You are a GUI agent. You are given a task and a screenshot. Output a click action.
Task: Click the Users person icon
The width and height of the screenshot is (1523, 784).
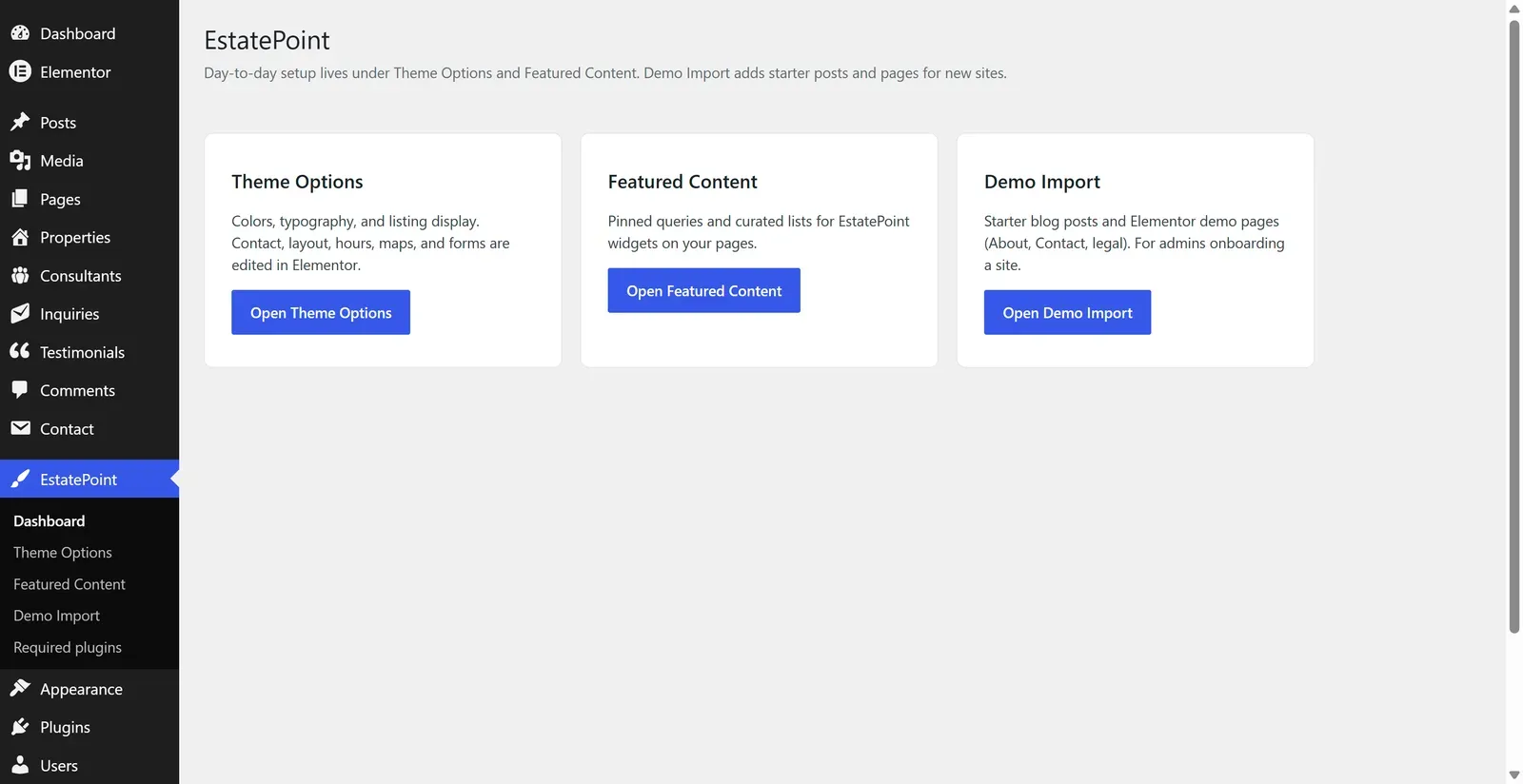click(x=20, y=765)
